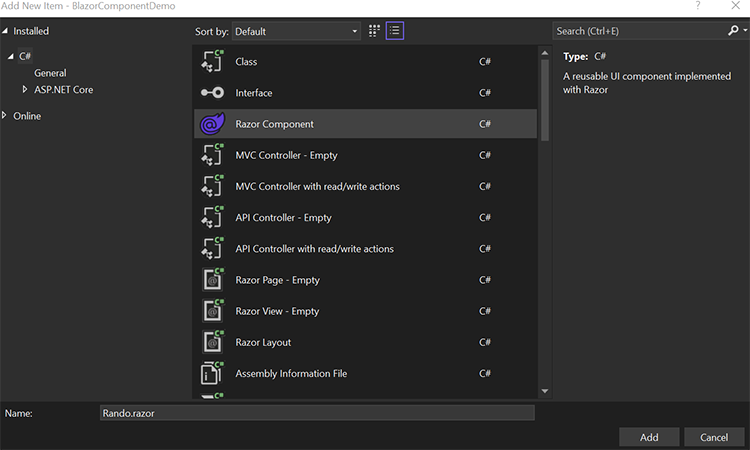Screen dimensions: 750x450
Task: Expand the Online section
Action: (x=4, y=115)
